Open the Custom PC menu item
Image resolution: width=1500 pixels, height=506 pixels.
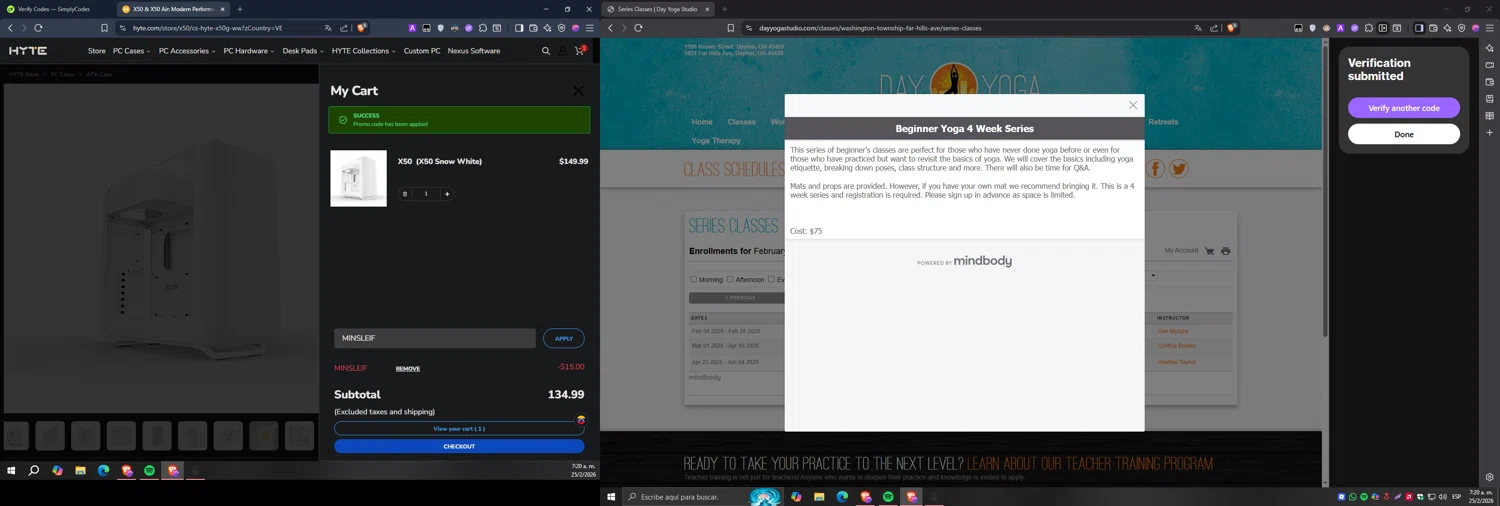[422, 51]
